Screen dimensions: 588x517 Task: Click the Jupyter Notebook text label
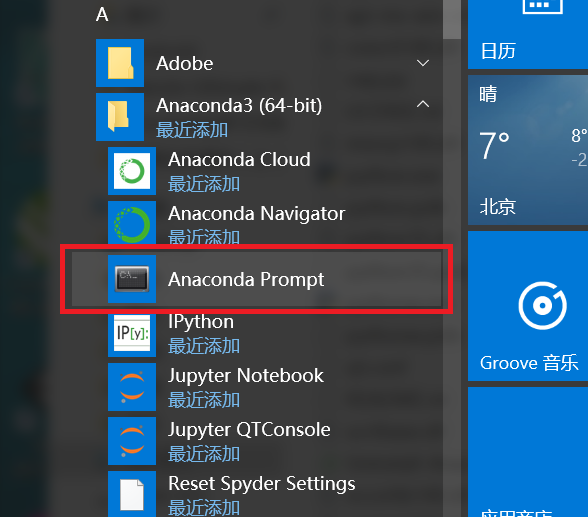(246, 376)
